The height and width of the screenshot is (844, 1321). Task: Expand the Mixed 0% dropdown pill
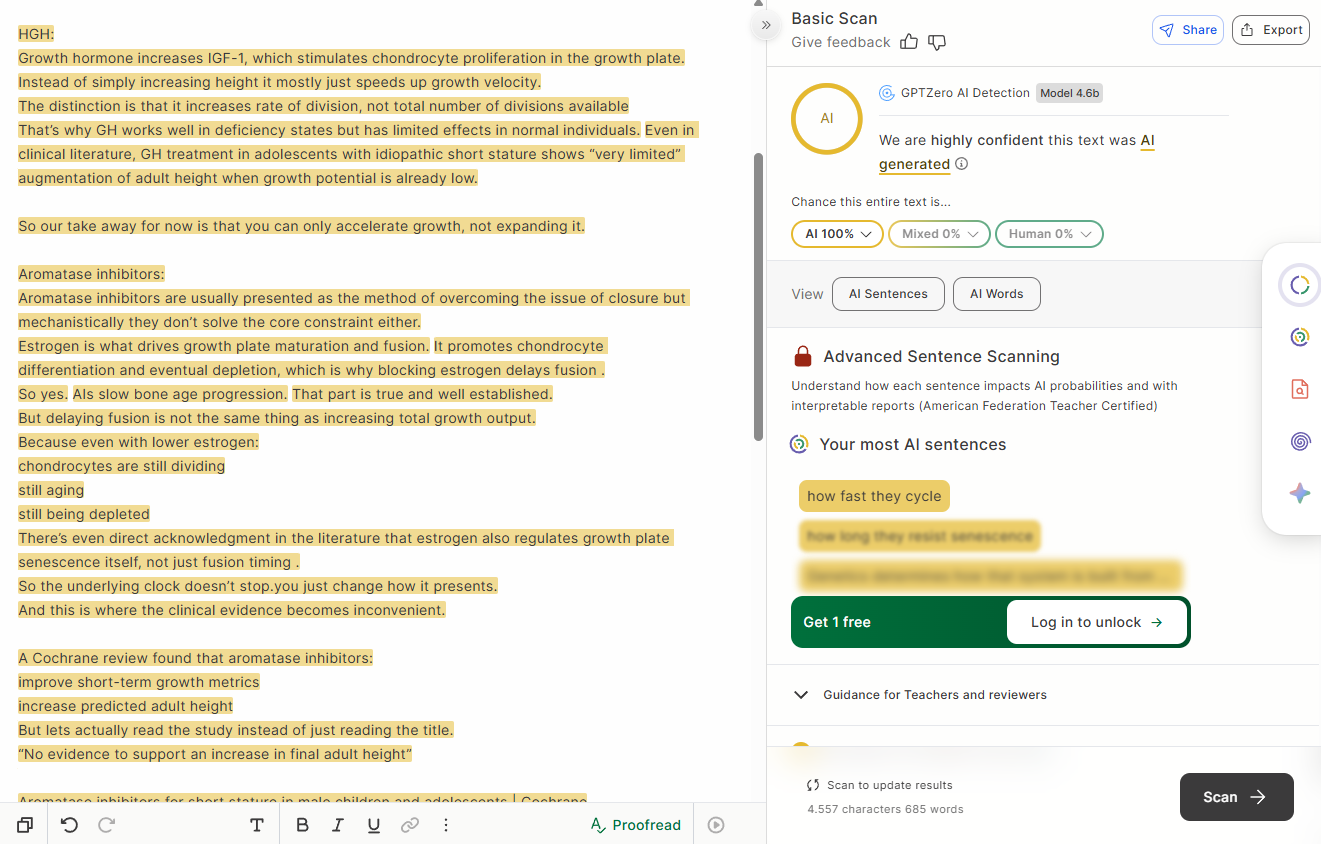[x=939, y=234]
